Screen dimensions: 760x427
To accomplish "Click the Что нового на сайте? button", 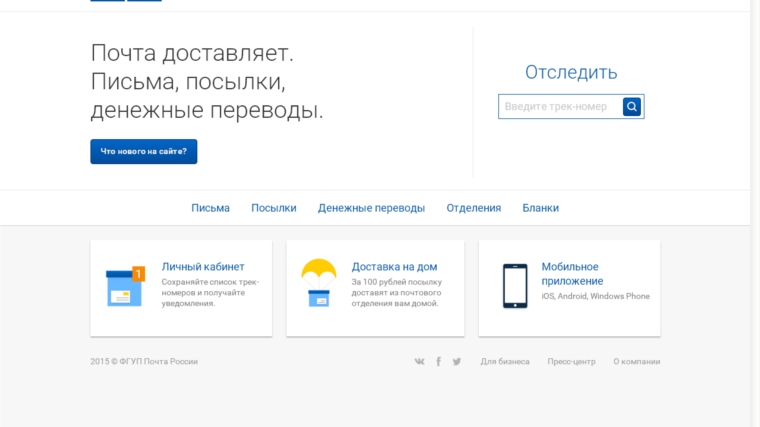I will (x=143, y=152).
